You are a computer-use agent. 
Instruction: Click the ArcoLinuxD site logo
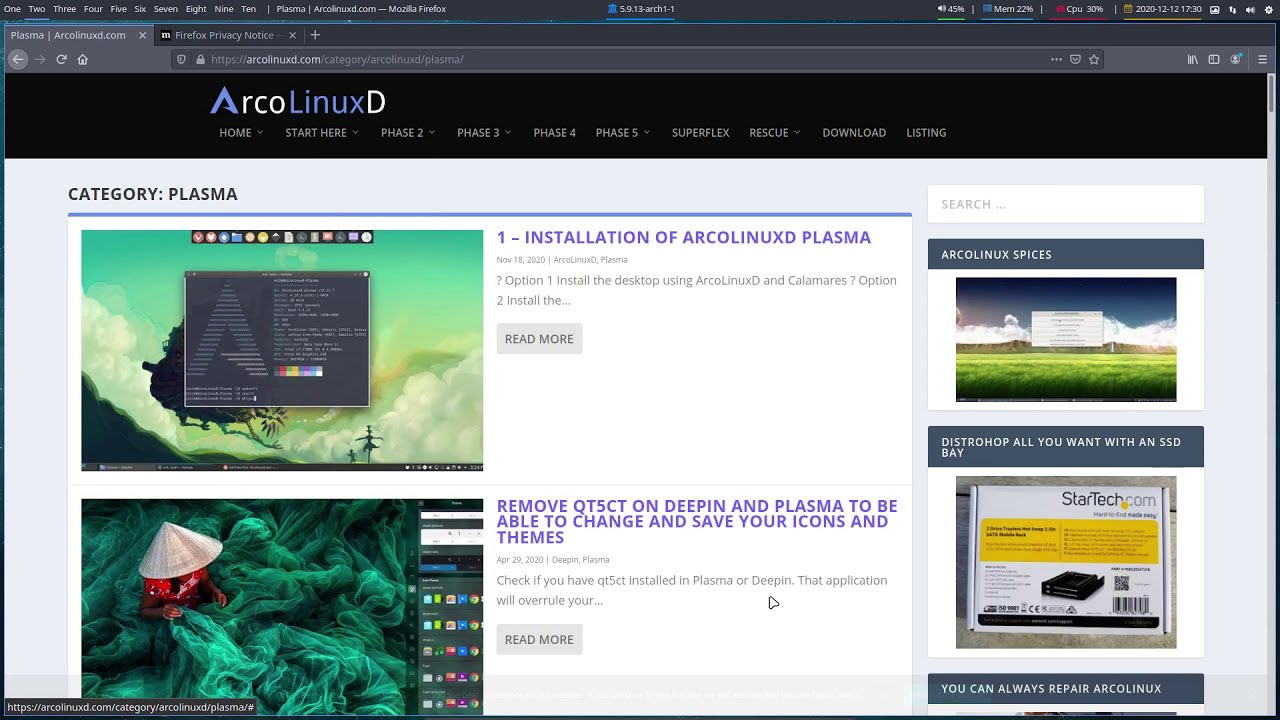[297, 101]
